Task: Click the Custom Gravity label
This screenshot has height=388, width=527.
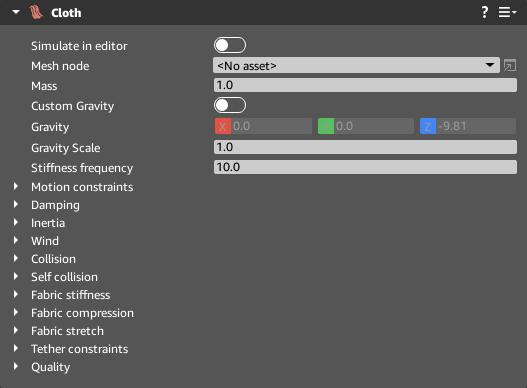Action: tap(73, 106)
